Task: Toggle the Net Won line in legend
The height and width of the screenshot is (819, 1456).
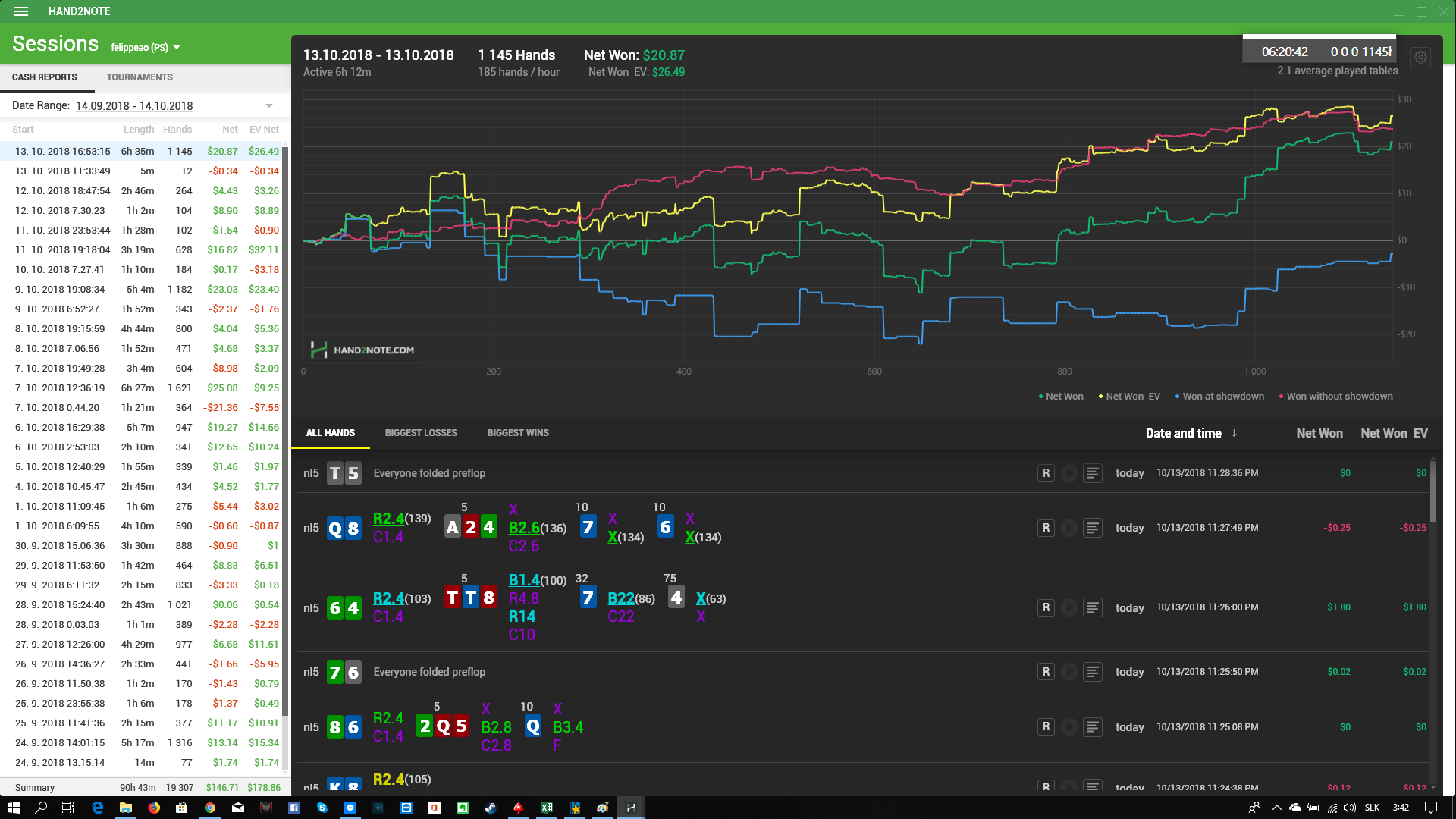Action: (1061, 397)
